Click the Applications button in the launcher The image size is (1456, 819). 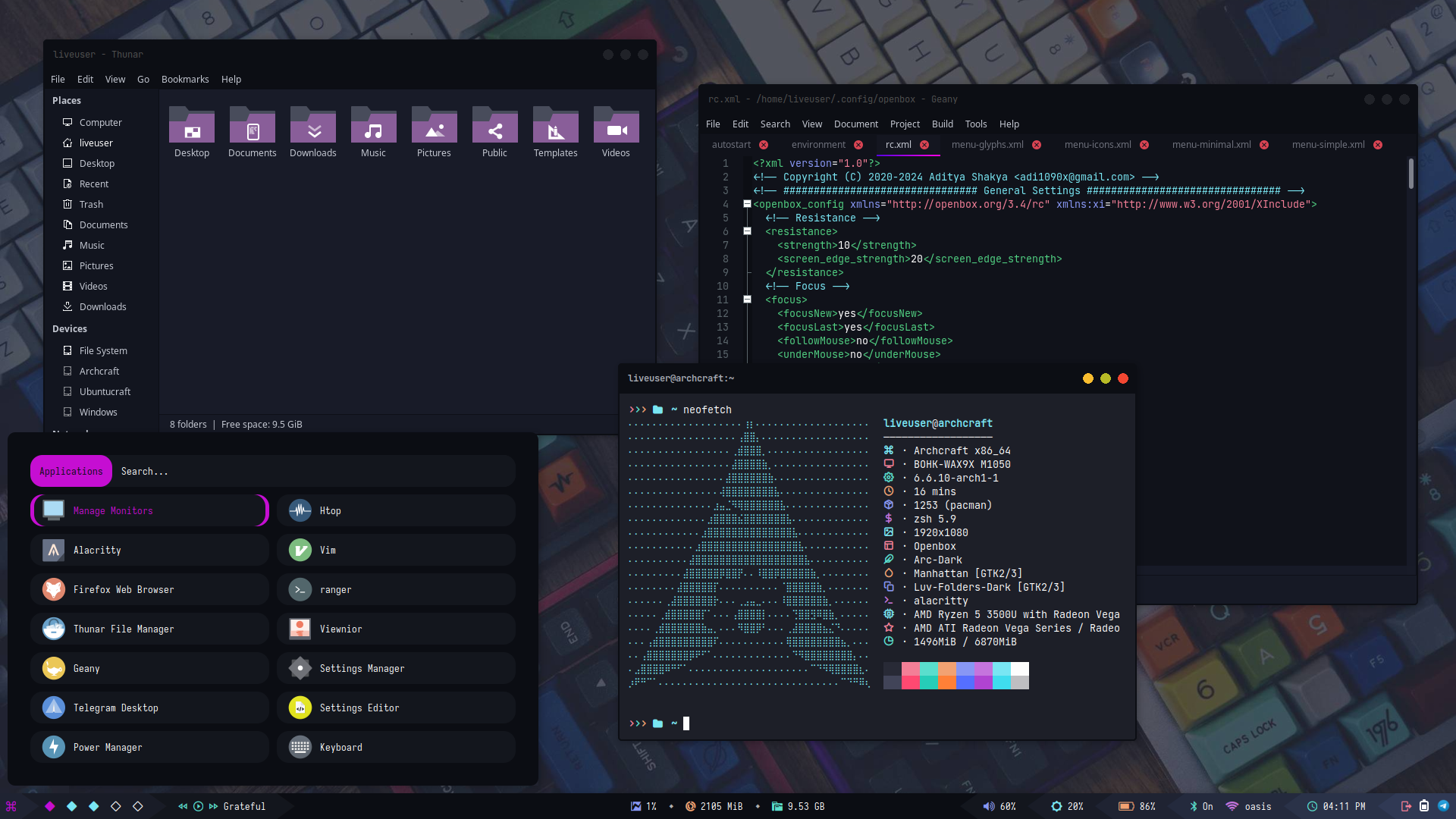point(71,471)
